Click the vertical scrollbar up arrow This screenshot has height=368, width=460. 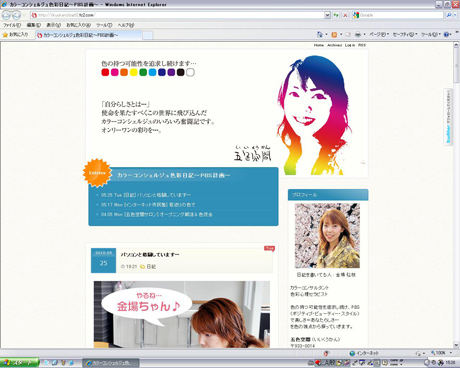456,46
